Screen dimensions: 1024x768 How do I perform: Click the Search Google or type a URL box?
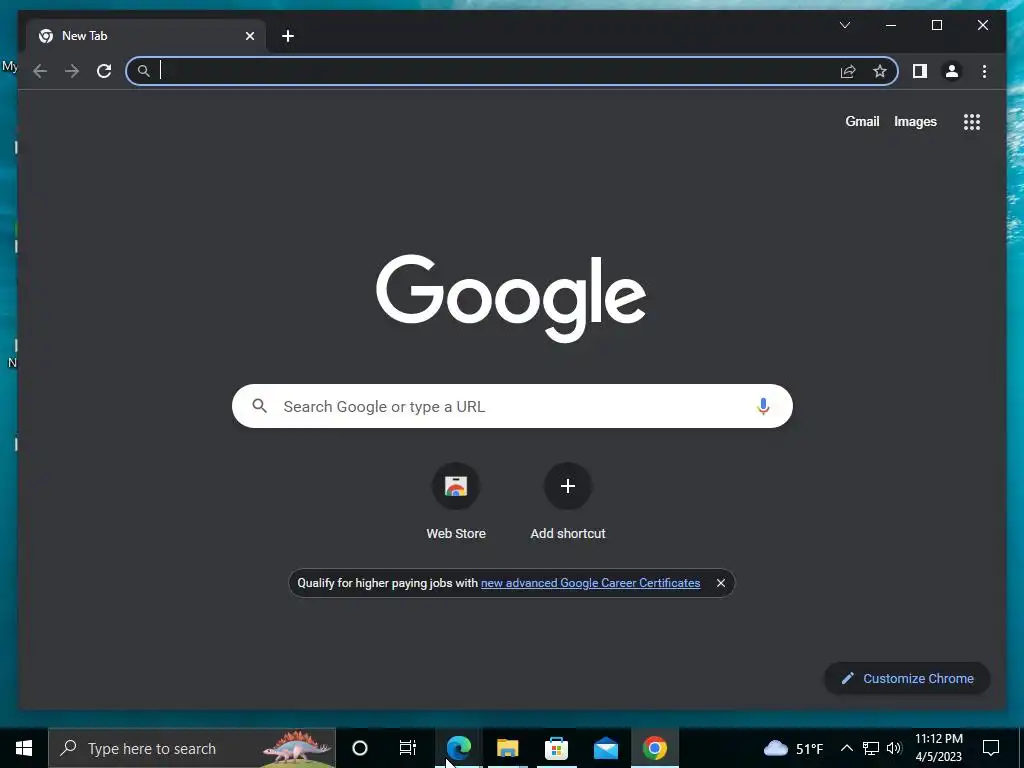(x=512, y=406)
